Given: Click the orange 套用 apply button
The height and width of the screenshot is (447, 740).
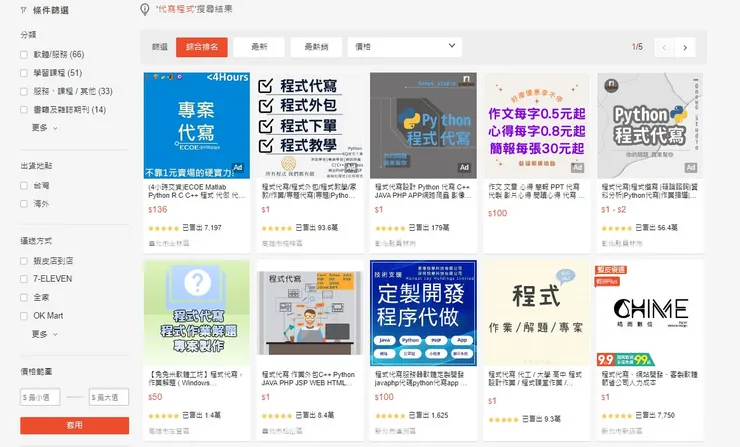Looking at the screenshot, I should [x=75, y=425].
